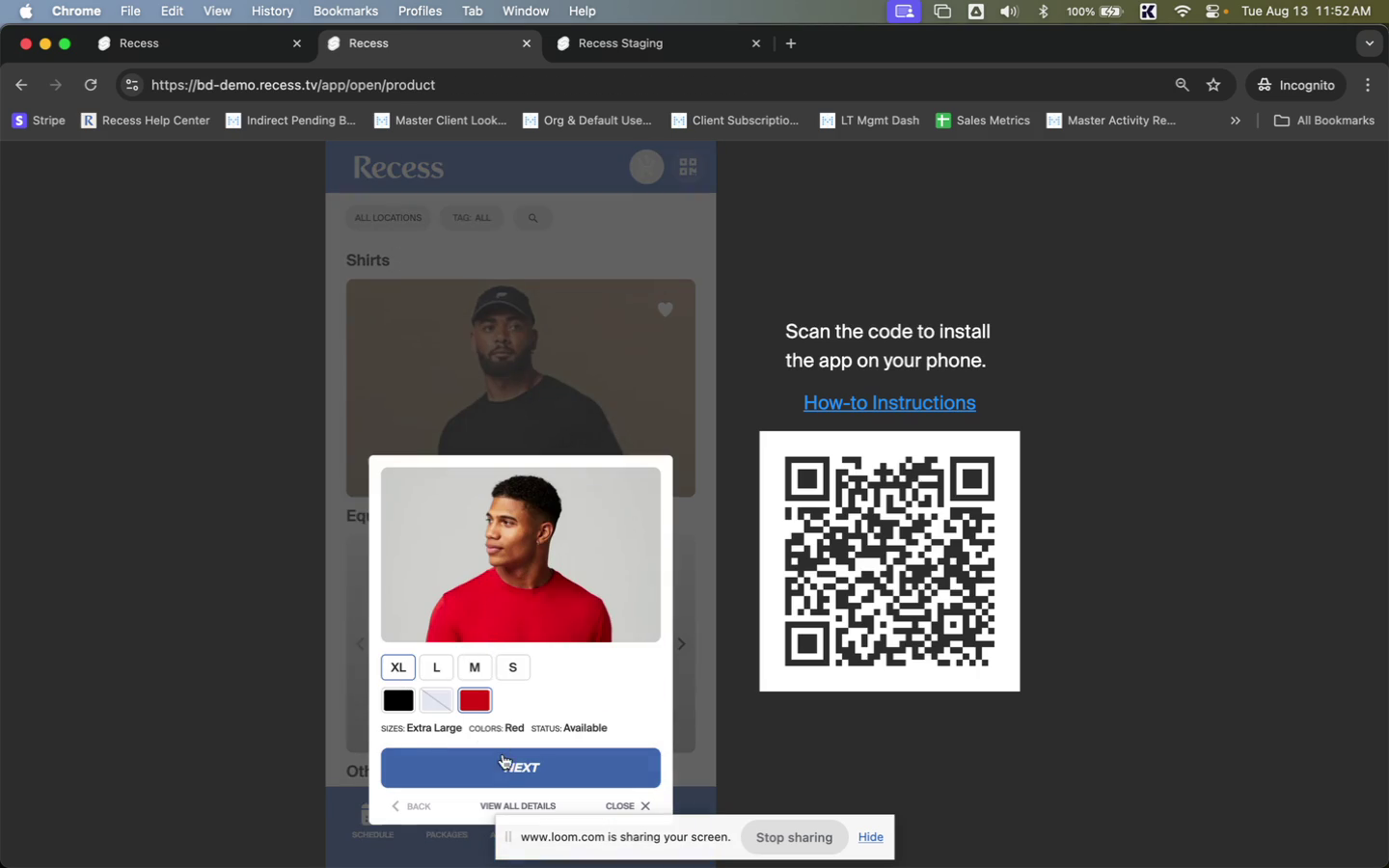The height and width of the screenshot is (868, 1389).
Task: Click the blue NEXT button
Action: point(521,768)
